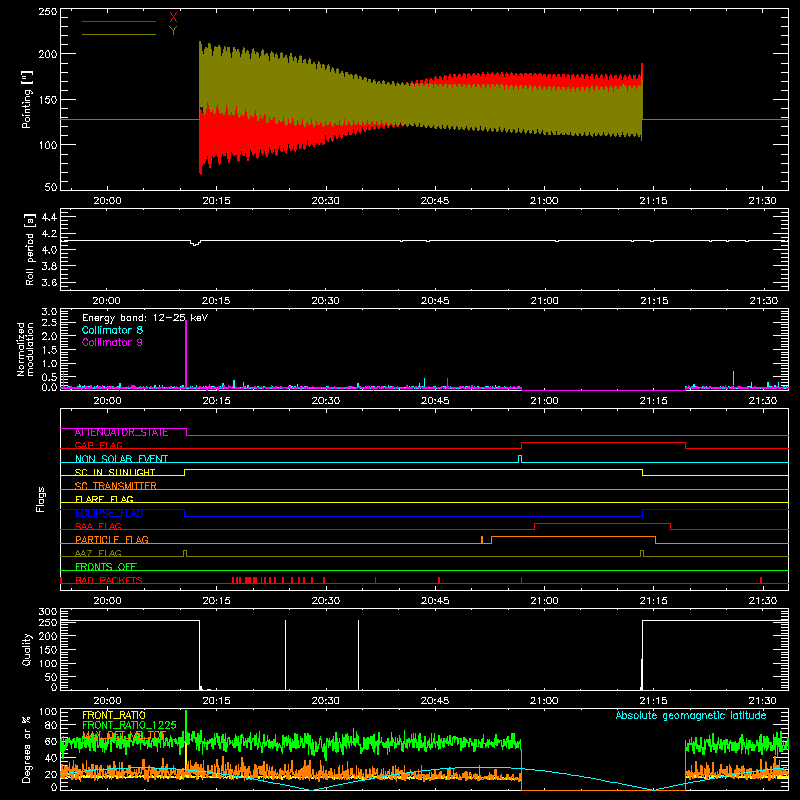Click the olive Y legend label

(x=173, y=31)
